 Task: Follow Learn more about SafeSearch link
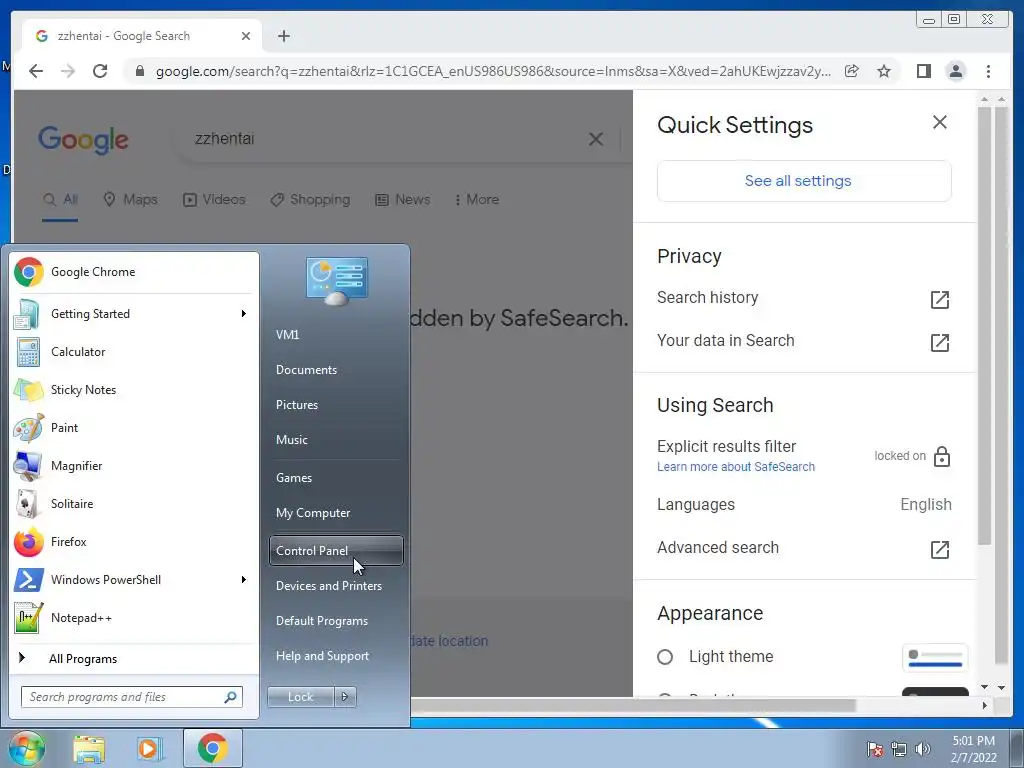(736, 467)
